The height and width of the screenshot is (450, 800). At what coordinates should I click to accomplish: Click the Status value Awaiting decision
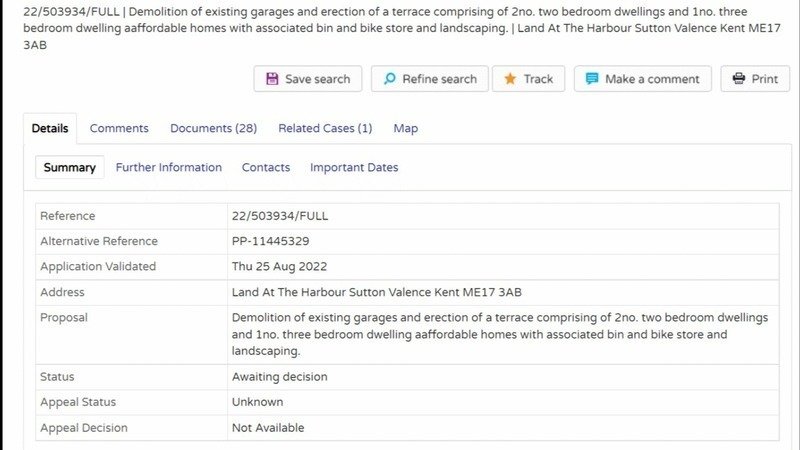click(279, 377)
